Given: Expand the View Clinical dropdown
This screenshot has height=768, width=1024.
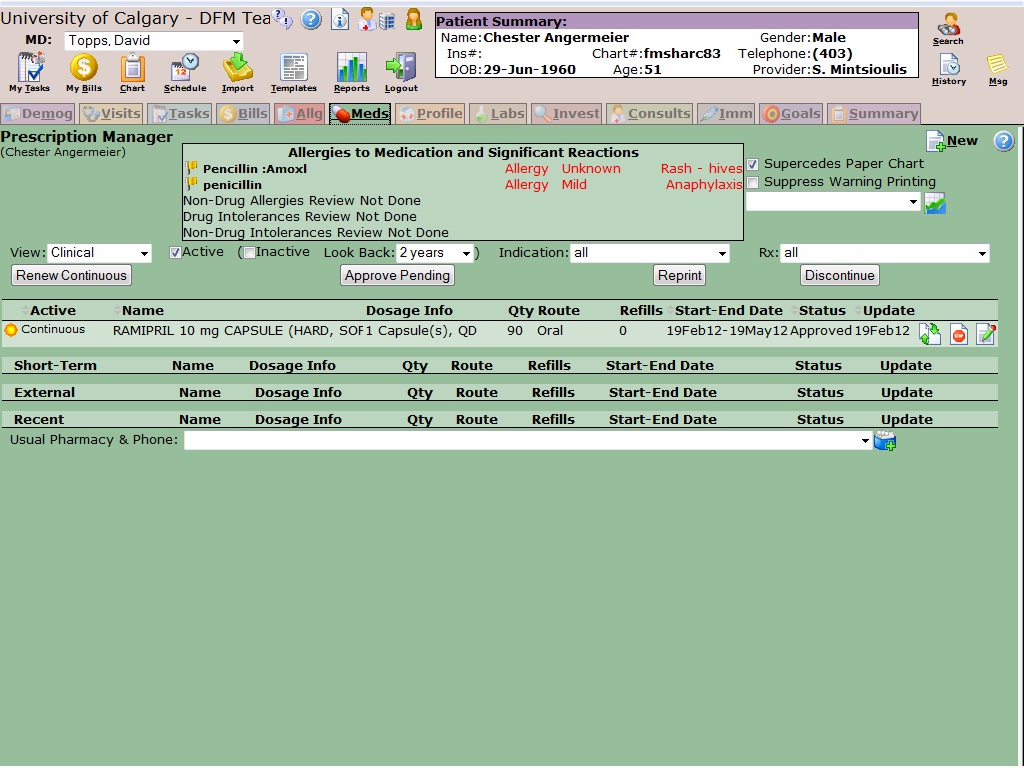Looking at the screenshot, I should coord(99,253).
